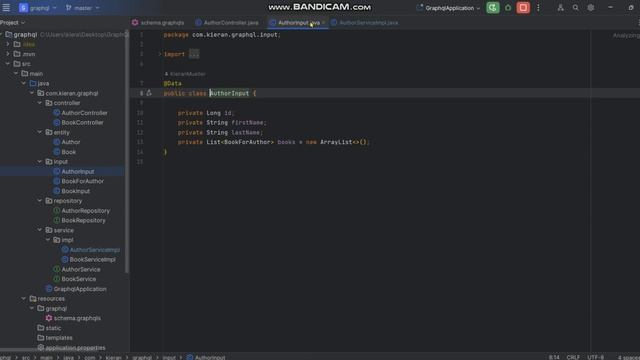Collapse the controller package
Screen dimensions: 640x360
click(40, 103)
